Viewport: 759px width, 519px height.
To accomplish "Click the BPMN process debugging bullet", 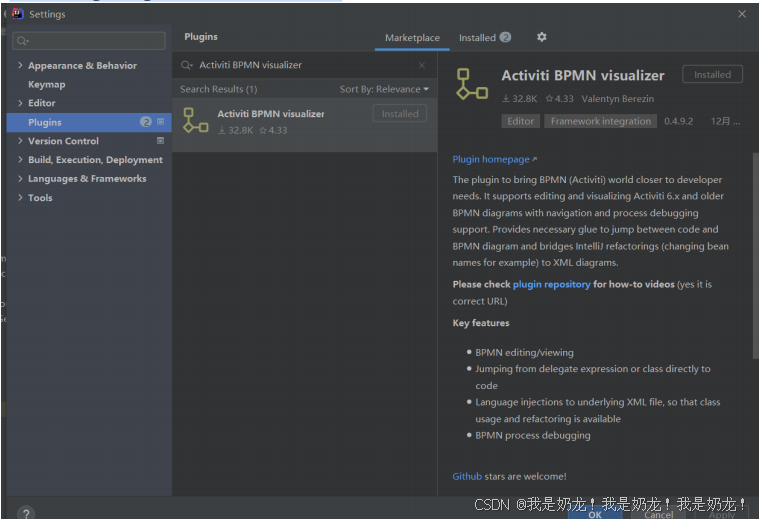I will pos(532,435).
